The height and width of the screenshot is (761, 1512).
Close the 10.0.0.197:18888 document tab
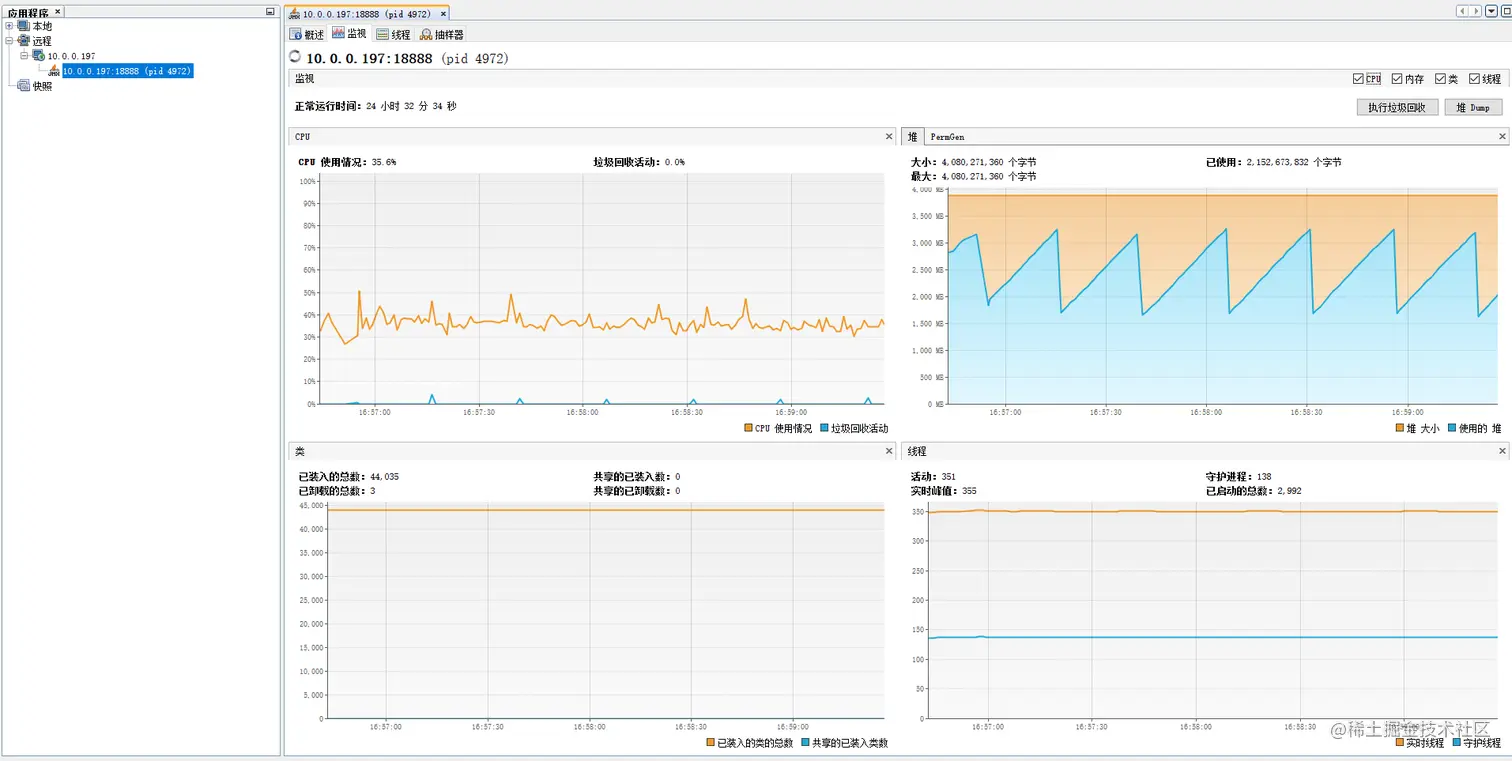click(443, 12)
